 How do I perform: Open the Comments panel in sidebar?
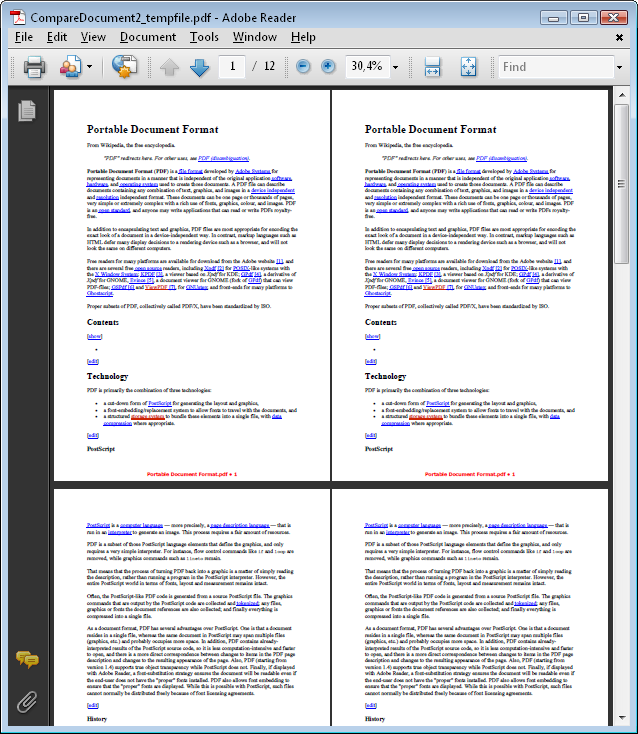click(x=26, y=660)
